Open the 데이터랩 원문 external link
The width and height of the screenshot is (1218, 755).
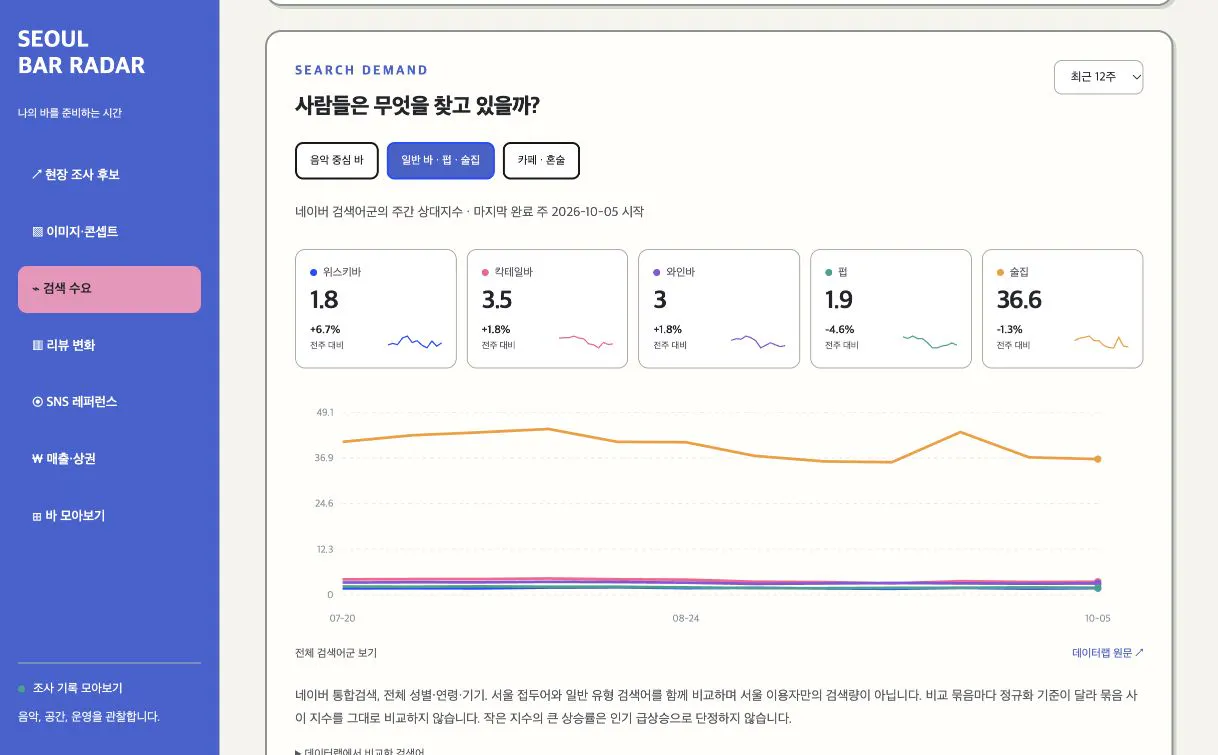point(1108,653)
